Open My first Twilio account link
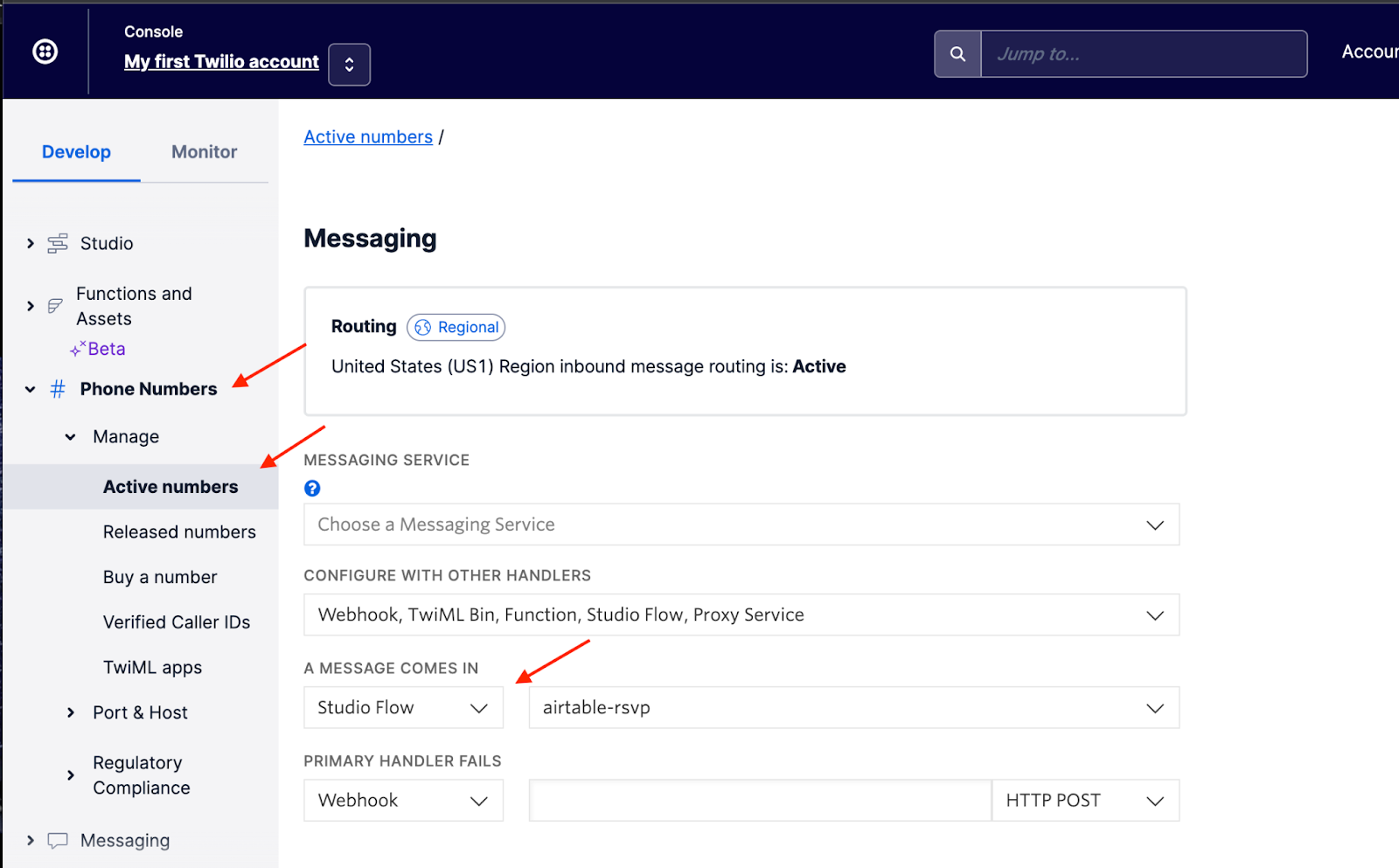Image resolution: width=1399 pixels, height=868 pixels. (221, 62)
